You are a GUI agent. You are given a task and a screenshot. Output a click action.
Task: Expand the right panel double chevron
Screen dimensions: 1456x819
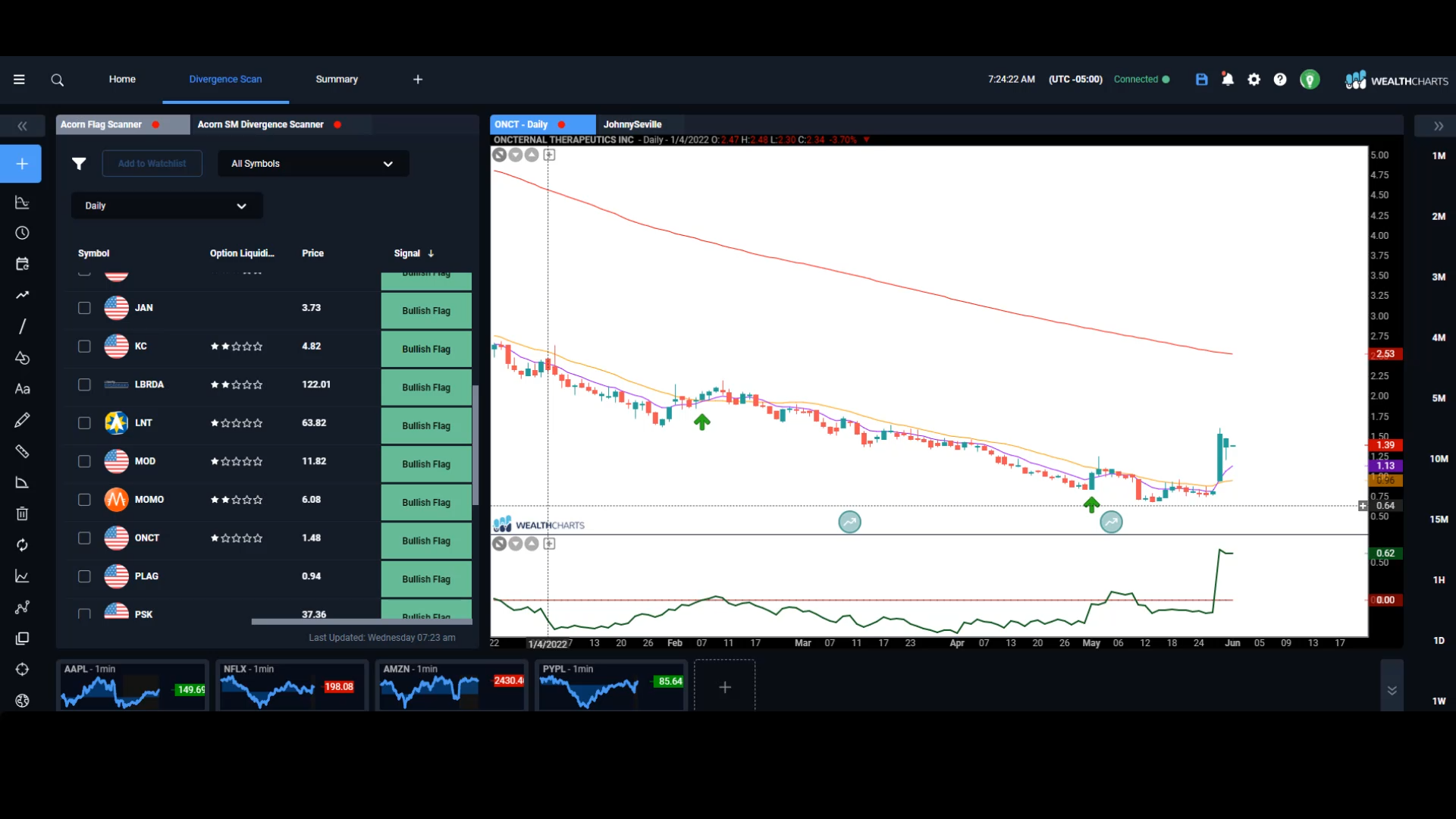1438,126
